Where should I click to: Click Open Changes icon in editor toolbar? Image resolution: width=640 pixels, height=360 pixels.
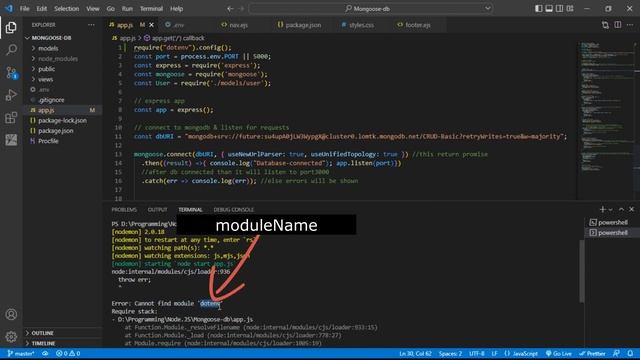click(x=605, y=25)
